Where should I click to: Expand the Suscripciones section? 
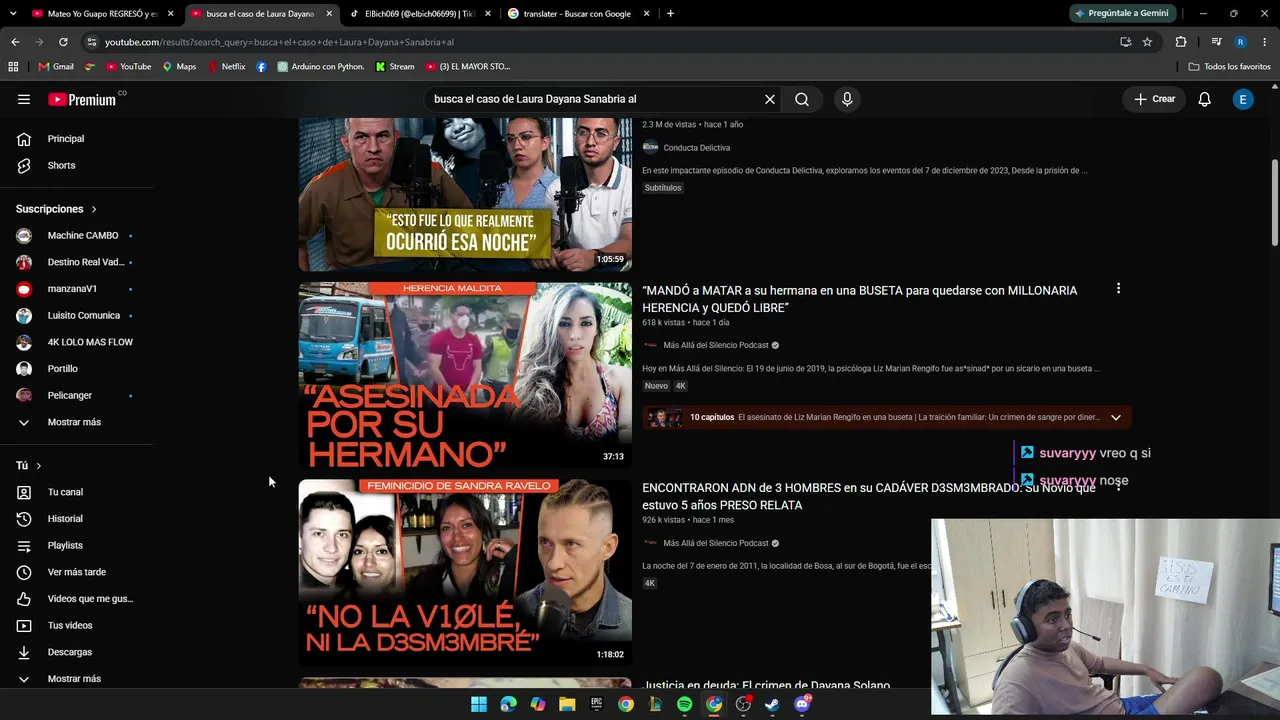coord(56,209)
